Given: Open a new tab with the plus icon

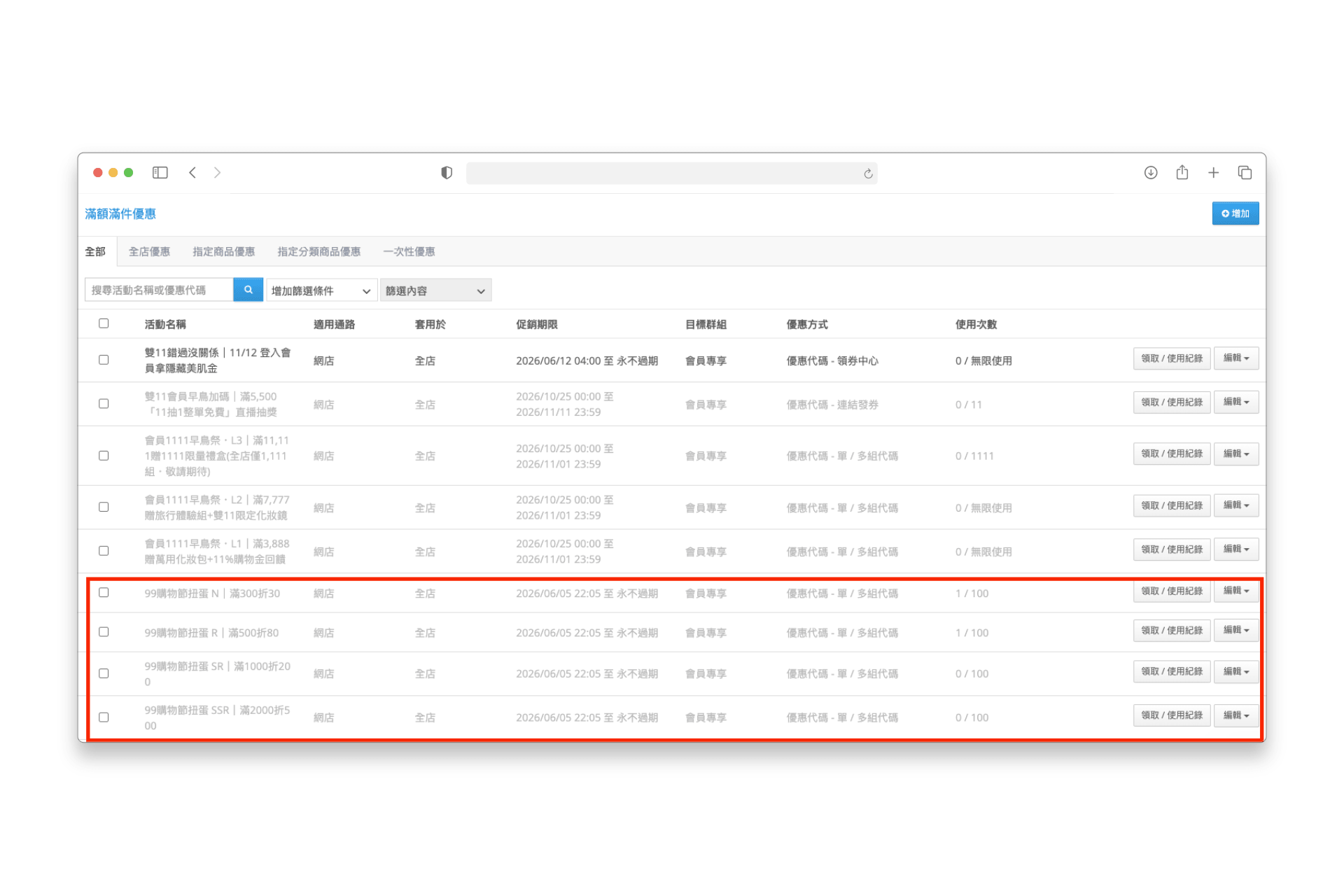Looking at the screenshot, I should point(1214,172).
